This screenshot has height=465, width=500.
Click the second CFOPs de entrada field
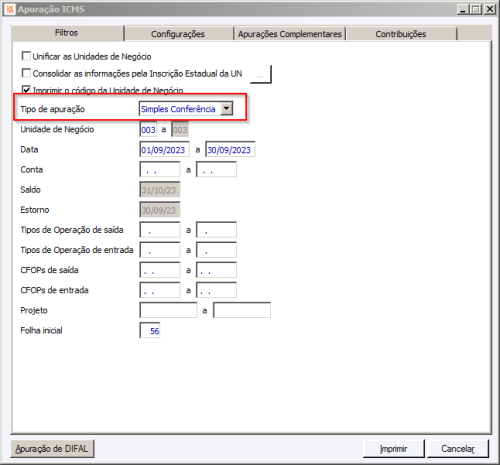[x=216, y=290]
